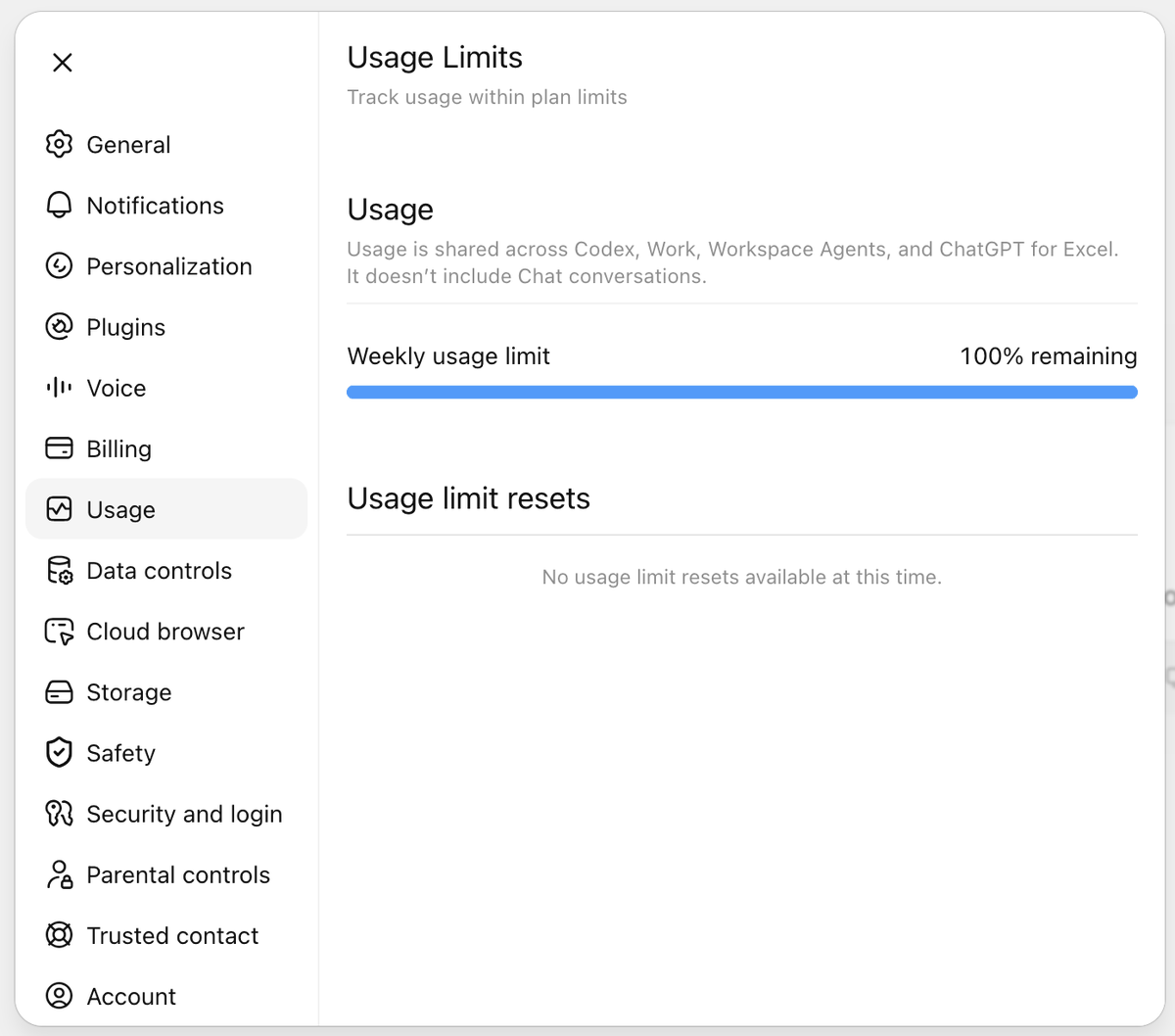Viewport: 1175px width, 1036px height.
Task: Select the Usage label in sidebar
Action: (120, 509)
